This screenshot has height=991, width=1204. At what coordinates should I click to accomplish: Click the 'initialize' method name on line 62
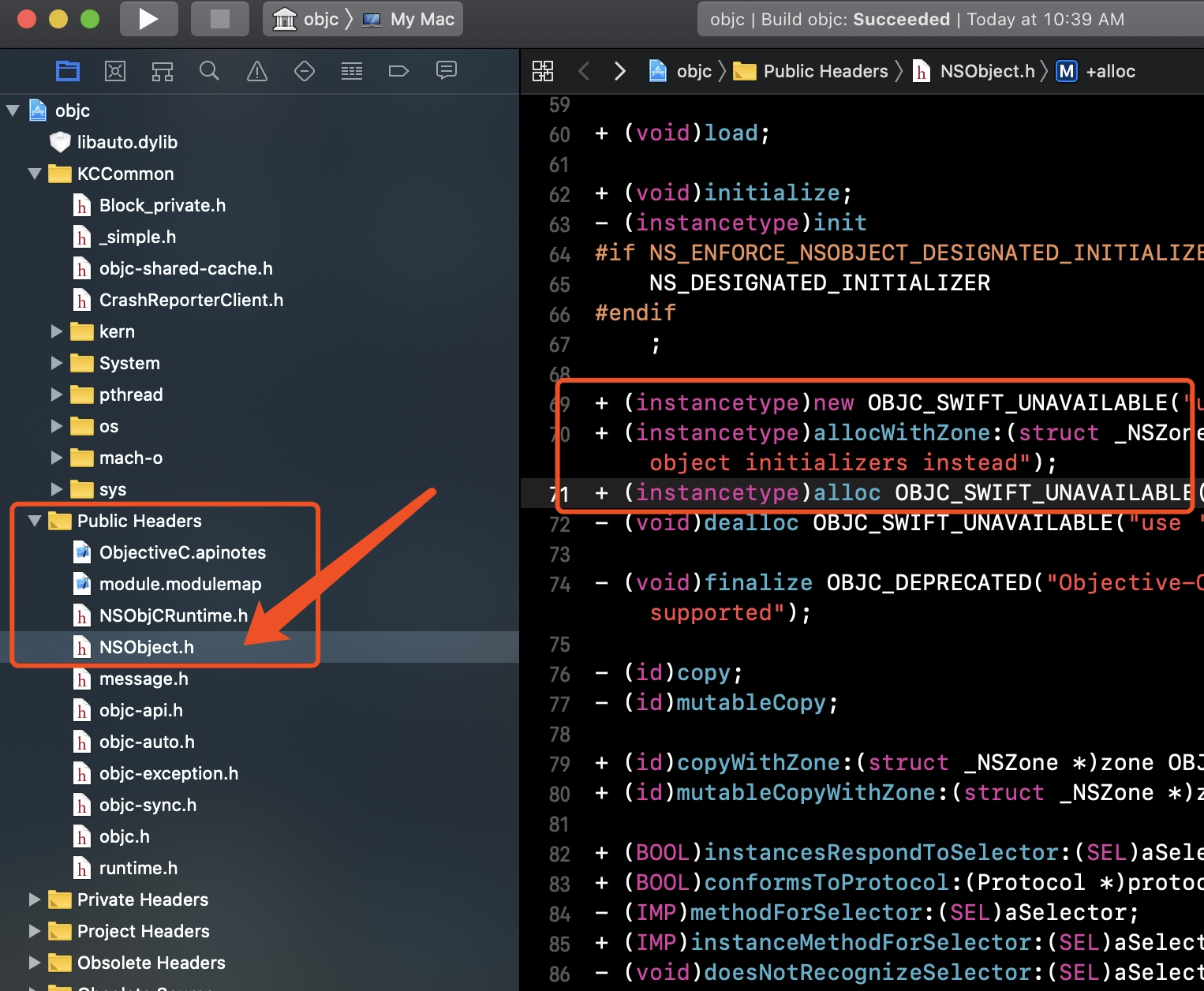[x=772, y=193]
